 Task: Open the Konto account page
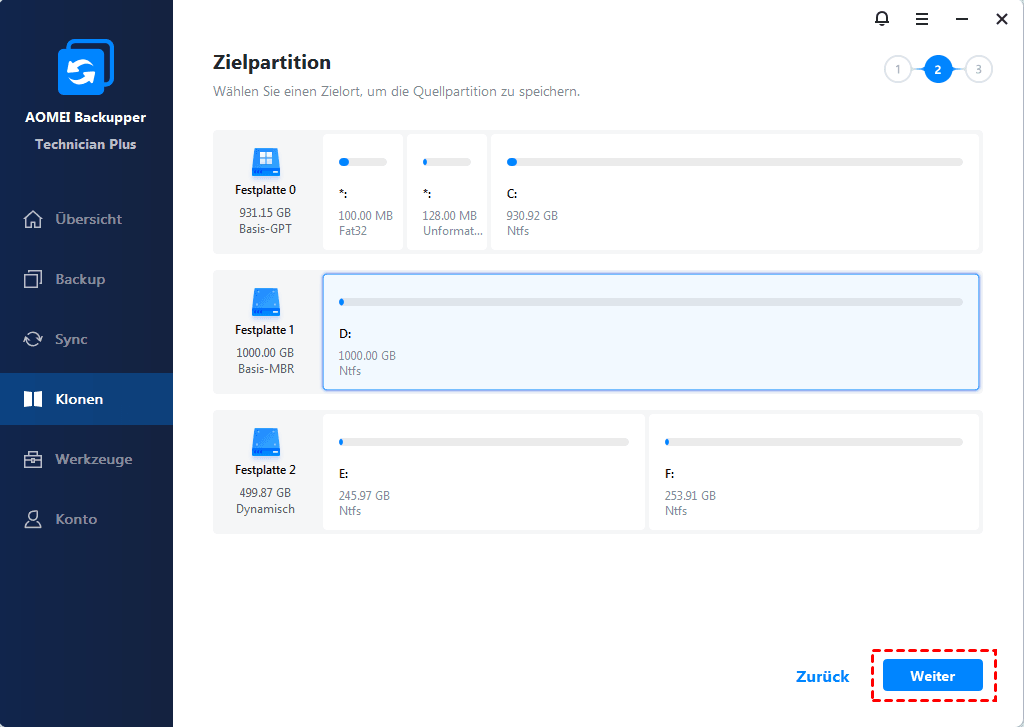pyautogui.click(x=76, y=519)
